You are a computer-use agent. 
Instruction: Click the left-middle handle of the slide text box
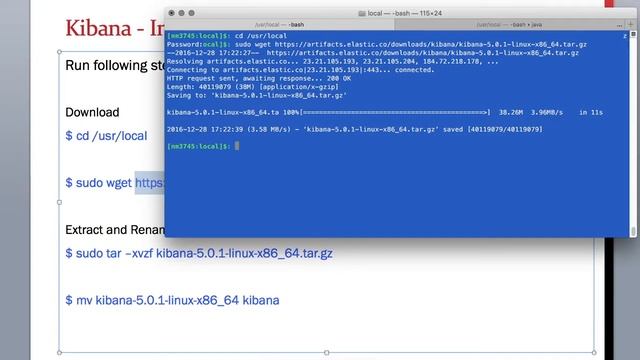(60, 202)
